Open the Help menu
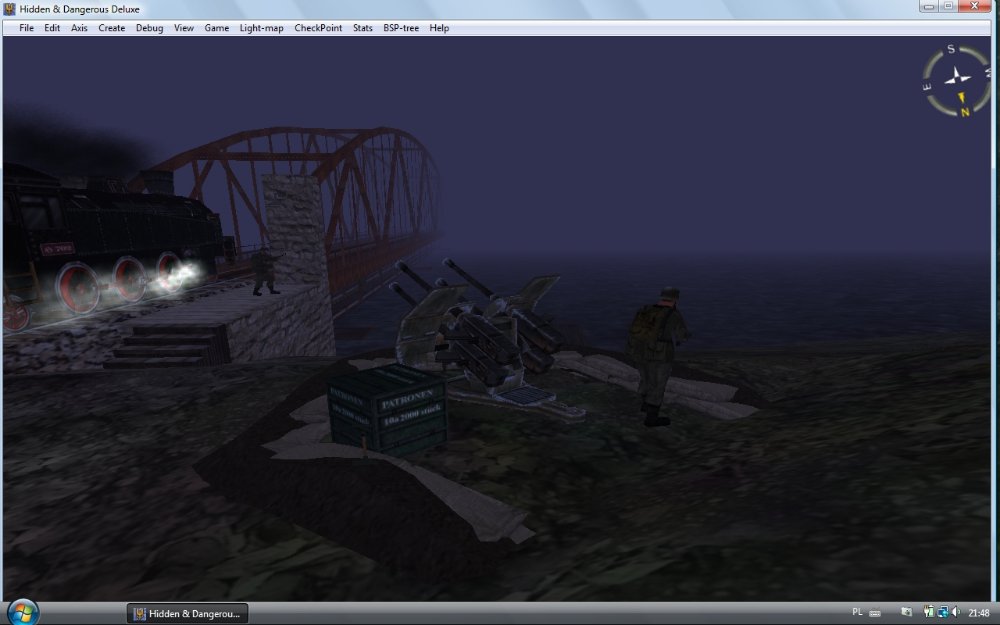This screenshot has height=625, width=1000. [x=439, y=28]
